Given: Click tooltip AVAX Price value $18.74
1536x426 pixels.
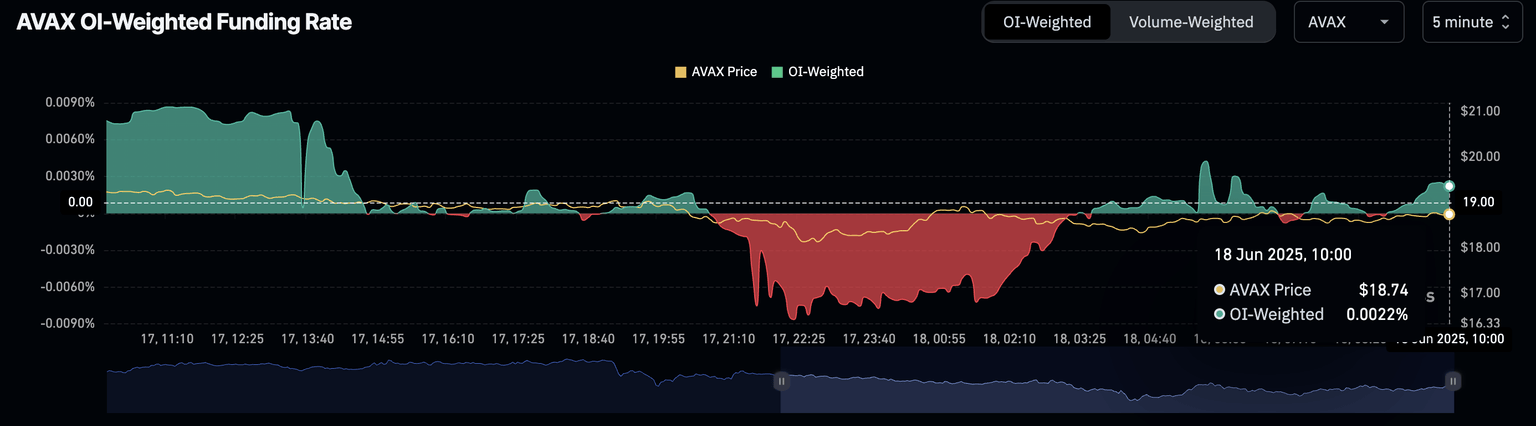Looking at the screenshot, I should [1383, 290].
